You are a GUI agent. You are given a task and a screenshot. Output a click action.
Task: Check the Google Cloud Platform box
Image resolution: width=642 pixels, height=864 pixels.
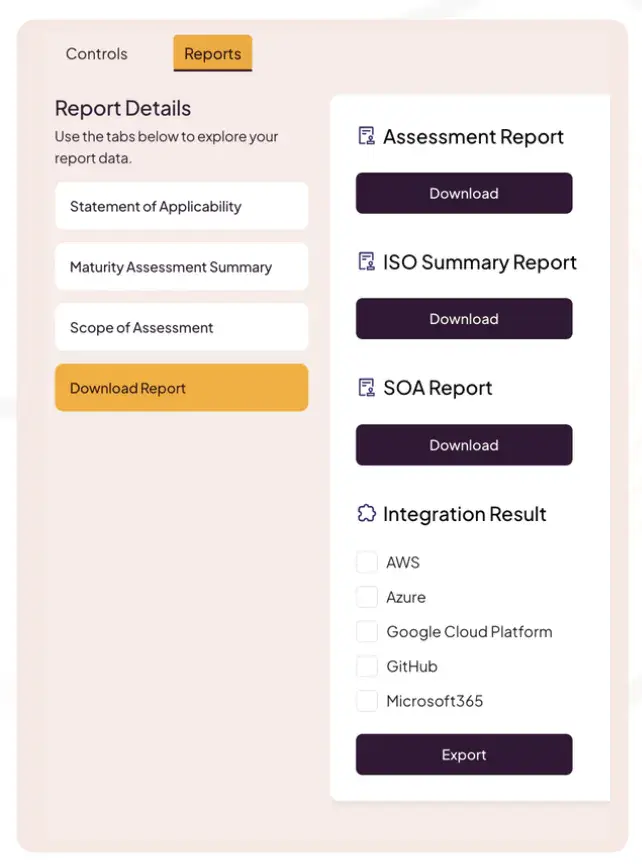367,631
